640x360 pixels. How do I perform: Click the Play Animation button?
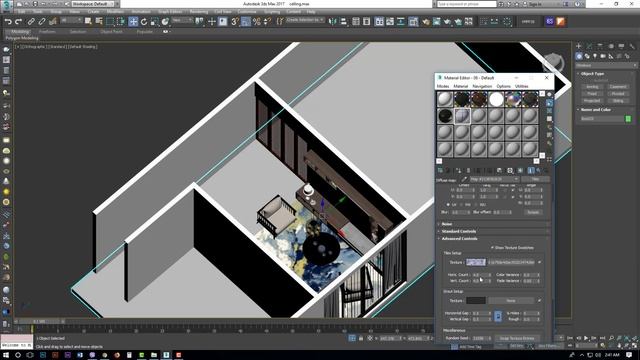pyautogui.click(x=586, y=338)
